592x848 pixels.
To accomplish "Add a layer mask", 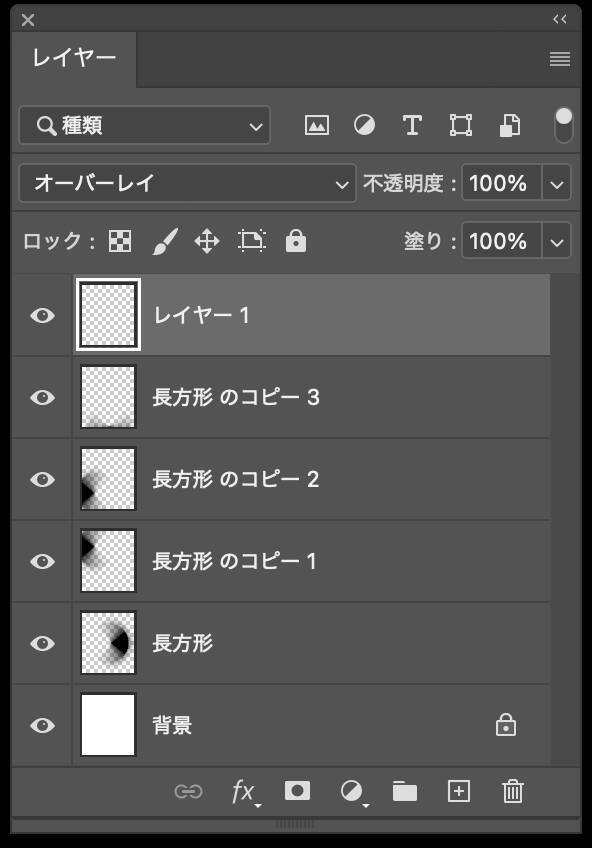I will [x=296, y=791].
